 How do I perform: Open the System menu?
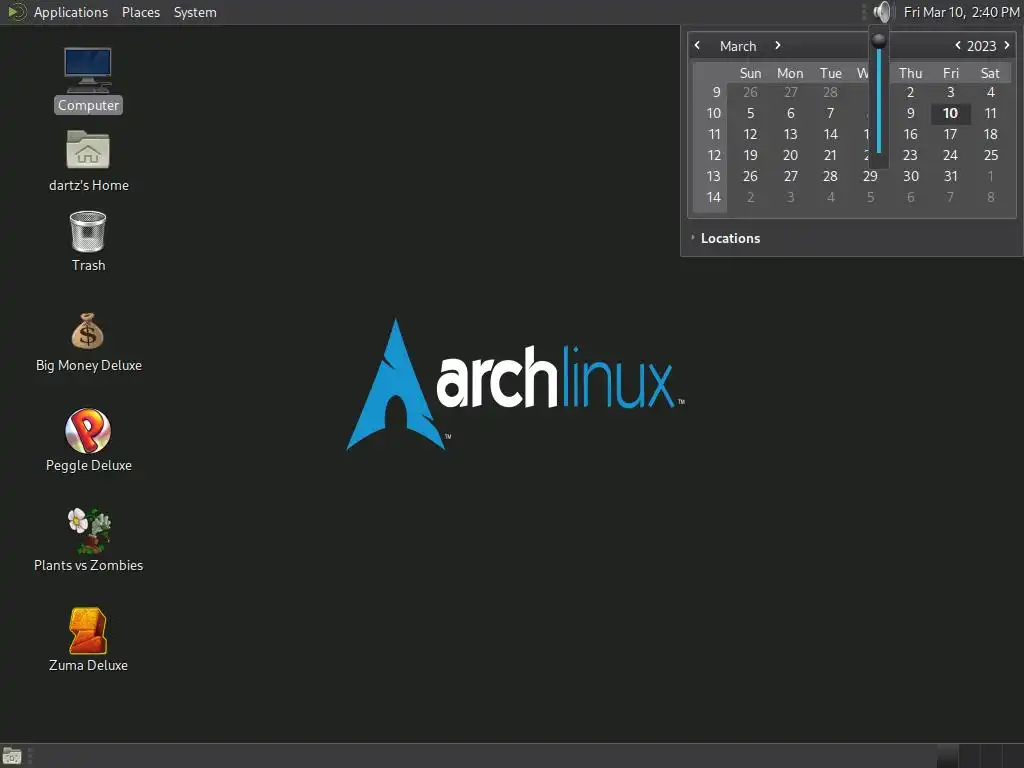tap(195, 12)
